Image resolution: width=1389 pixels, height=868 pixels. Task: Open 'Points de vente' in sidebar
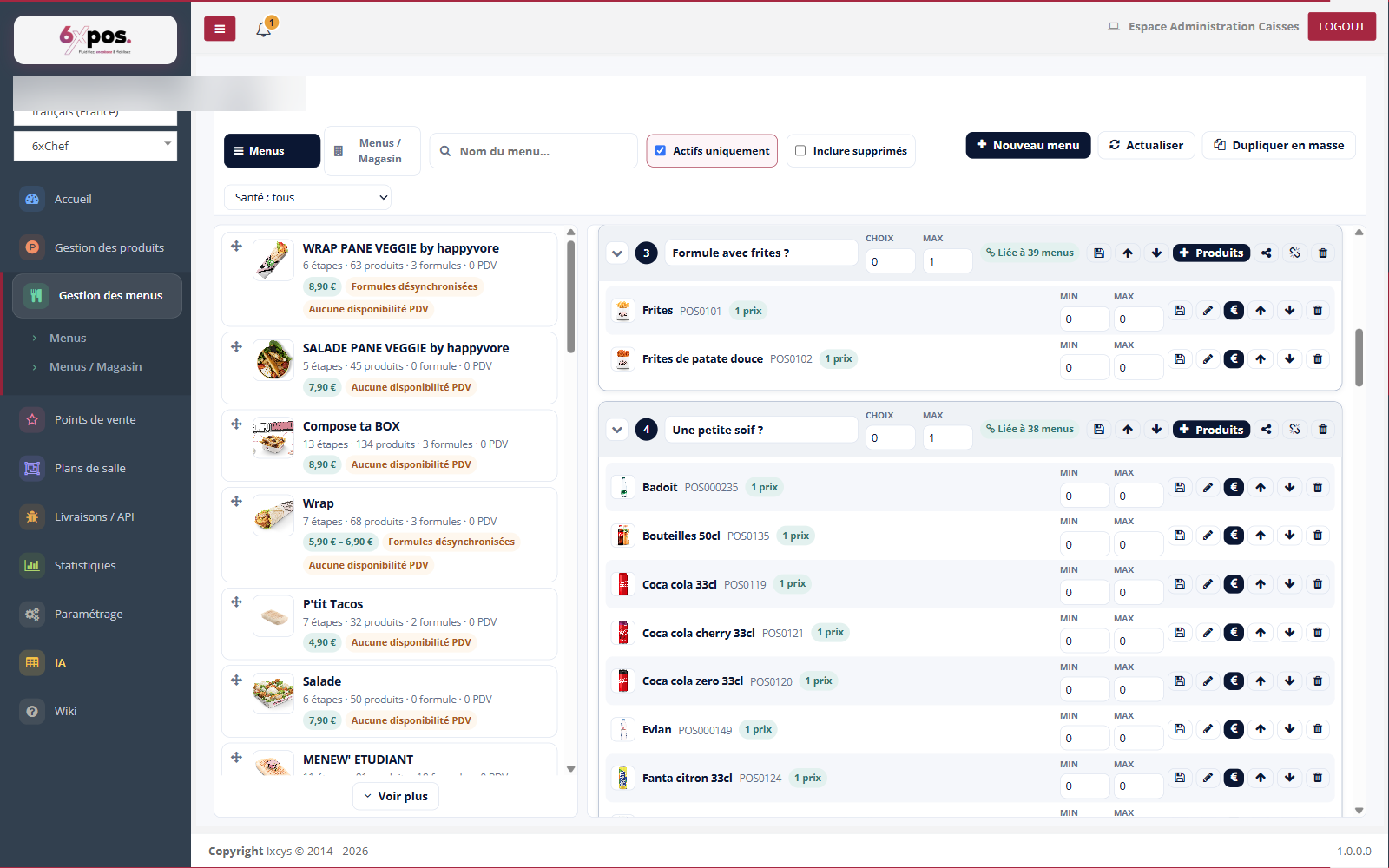click(95, 420)
